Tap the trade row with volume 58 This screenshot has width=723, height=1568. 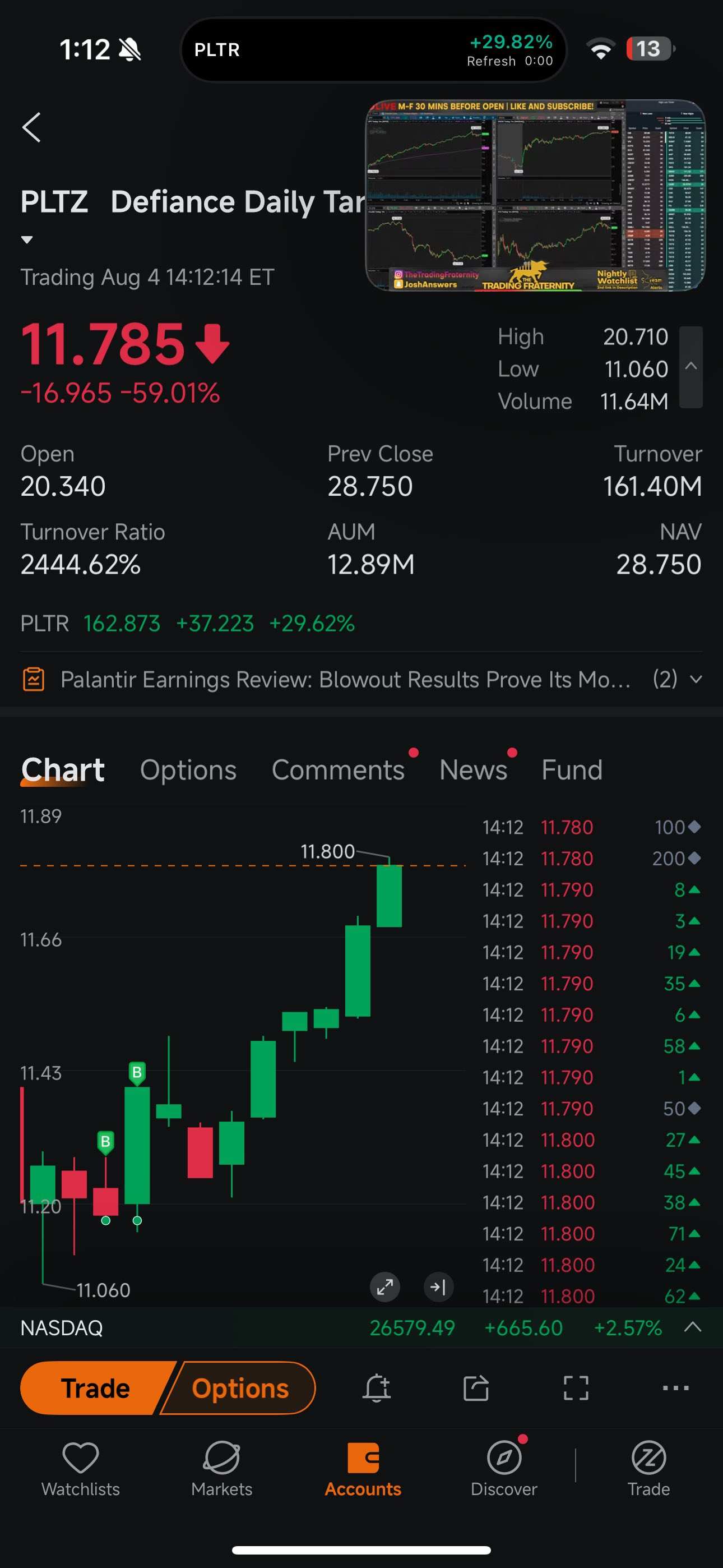(591, 1046)
